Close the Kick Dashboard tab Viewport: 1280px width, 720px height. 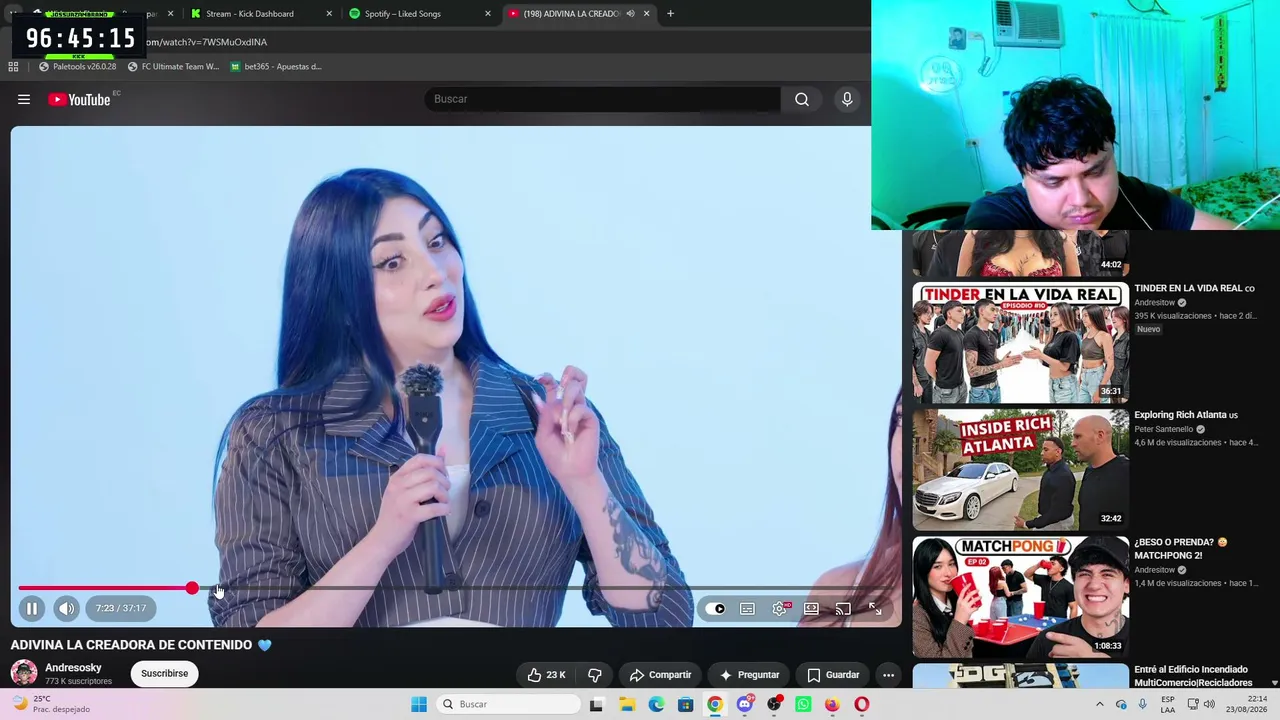(329, 14)
